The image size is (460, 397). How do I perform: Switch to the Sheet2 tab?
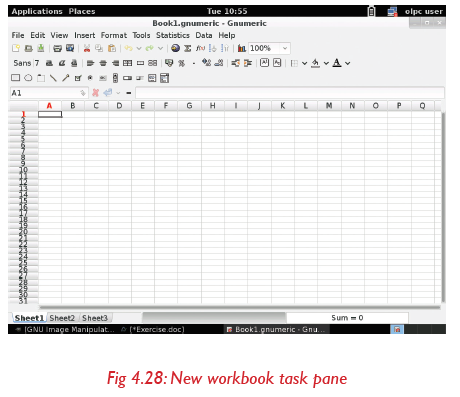coord(62,318)
